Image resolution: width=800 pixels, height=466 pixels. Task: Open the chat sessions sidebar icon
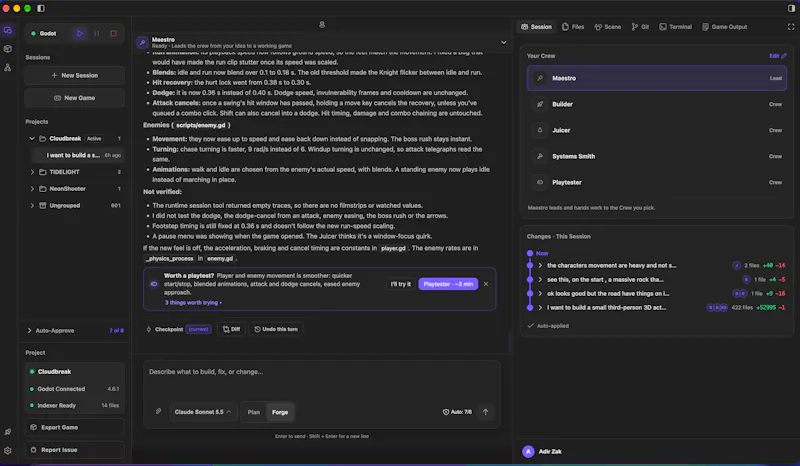[8, 30]
